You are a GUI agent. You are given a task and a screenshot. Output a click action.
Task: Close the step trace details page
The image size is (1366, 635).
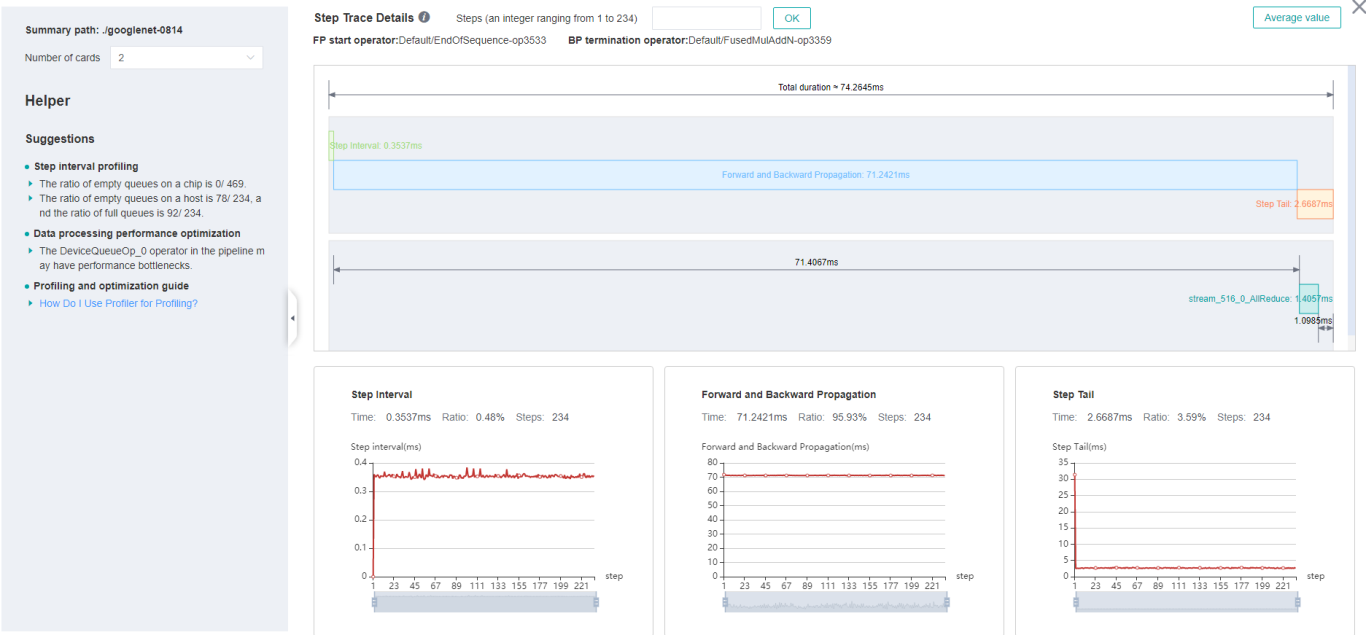point(1357,6)
